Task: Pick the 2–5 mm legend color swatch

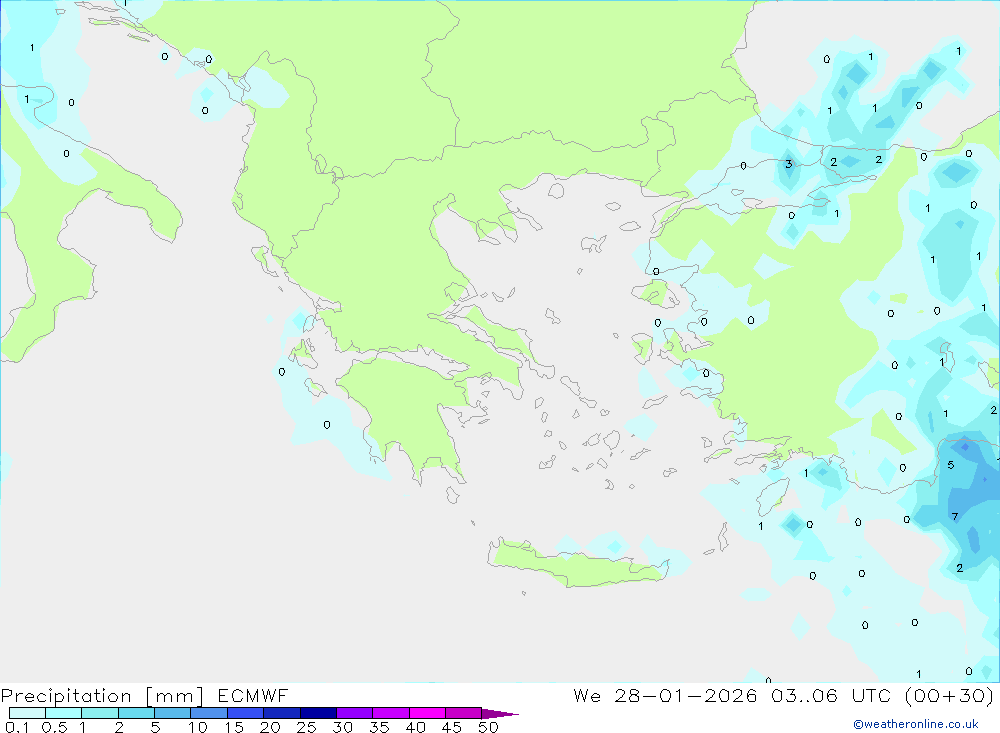Action: click(136, 713)
